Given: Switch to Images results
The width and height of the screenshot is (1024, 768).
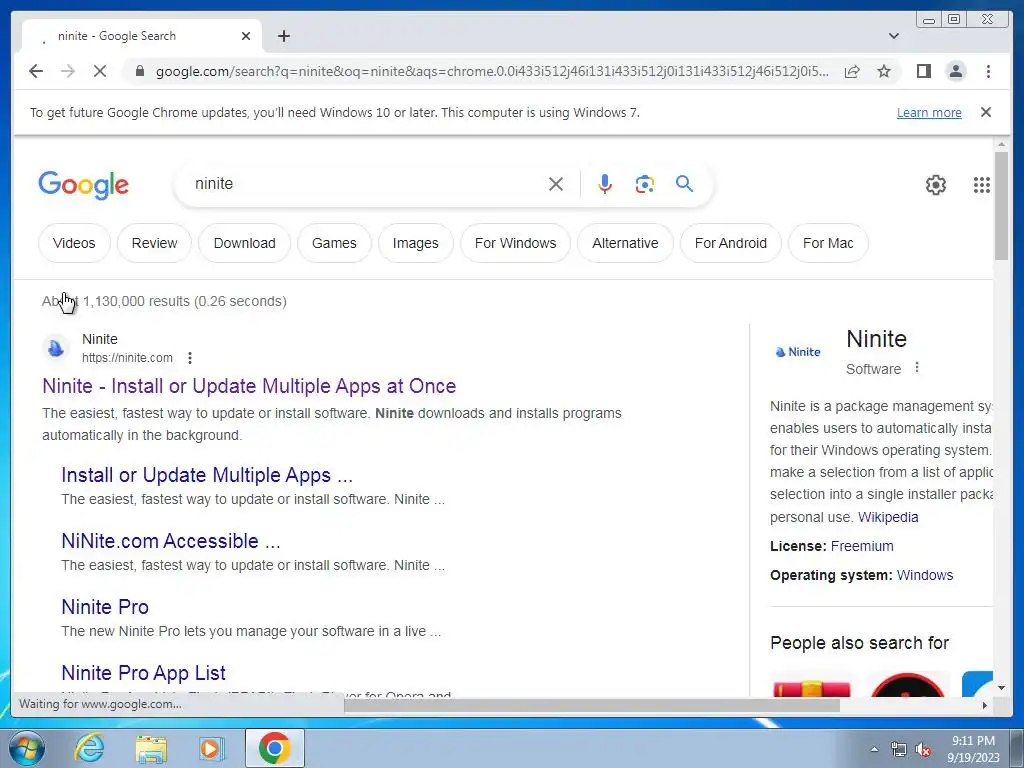Looking at the screenshot, I should click(415, 243).
